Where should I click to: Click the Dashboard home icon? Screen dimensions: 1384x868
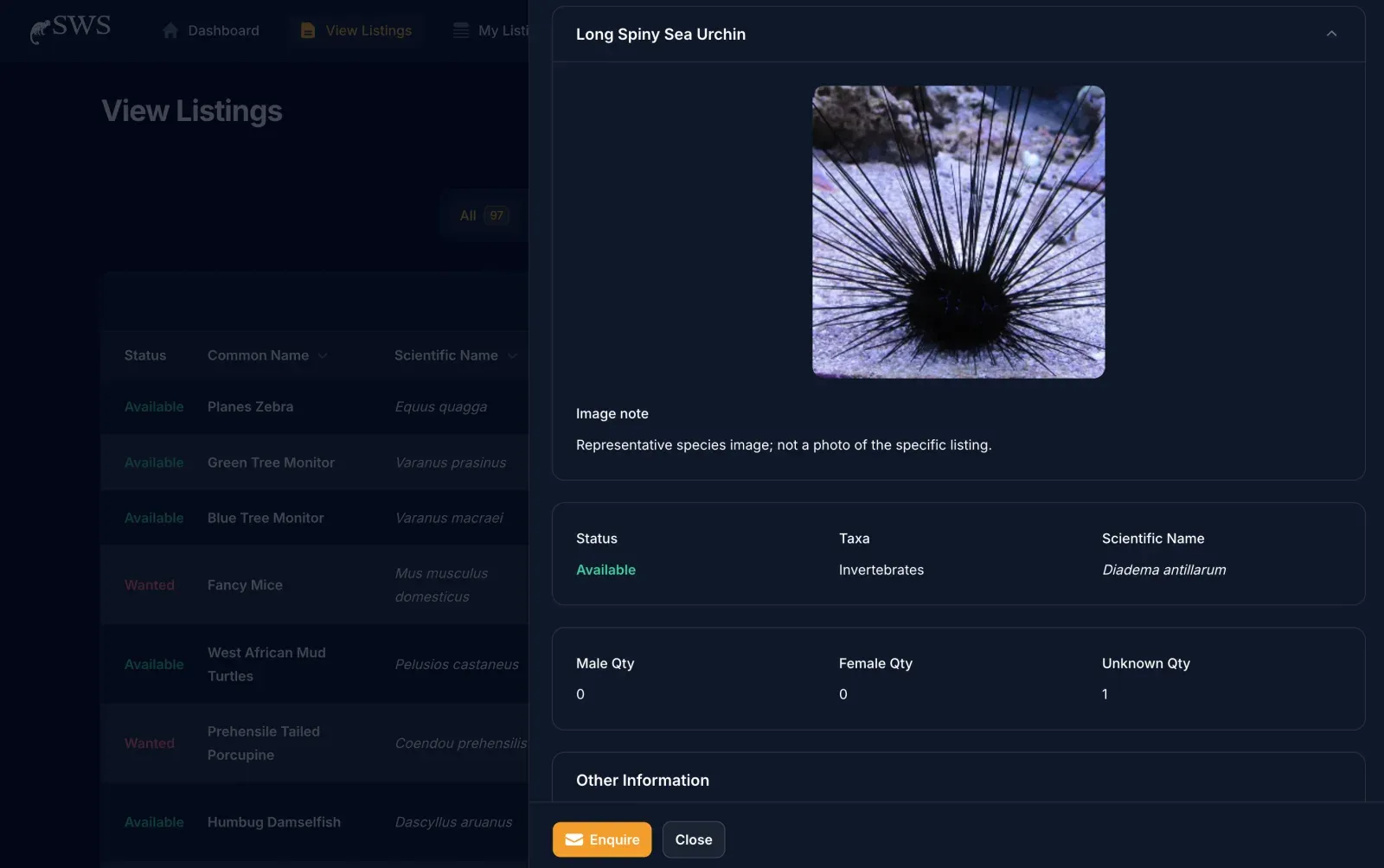click(x=170, y=31)
